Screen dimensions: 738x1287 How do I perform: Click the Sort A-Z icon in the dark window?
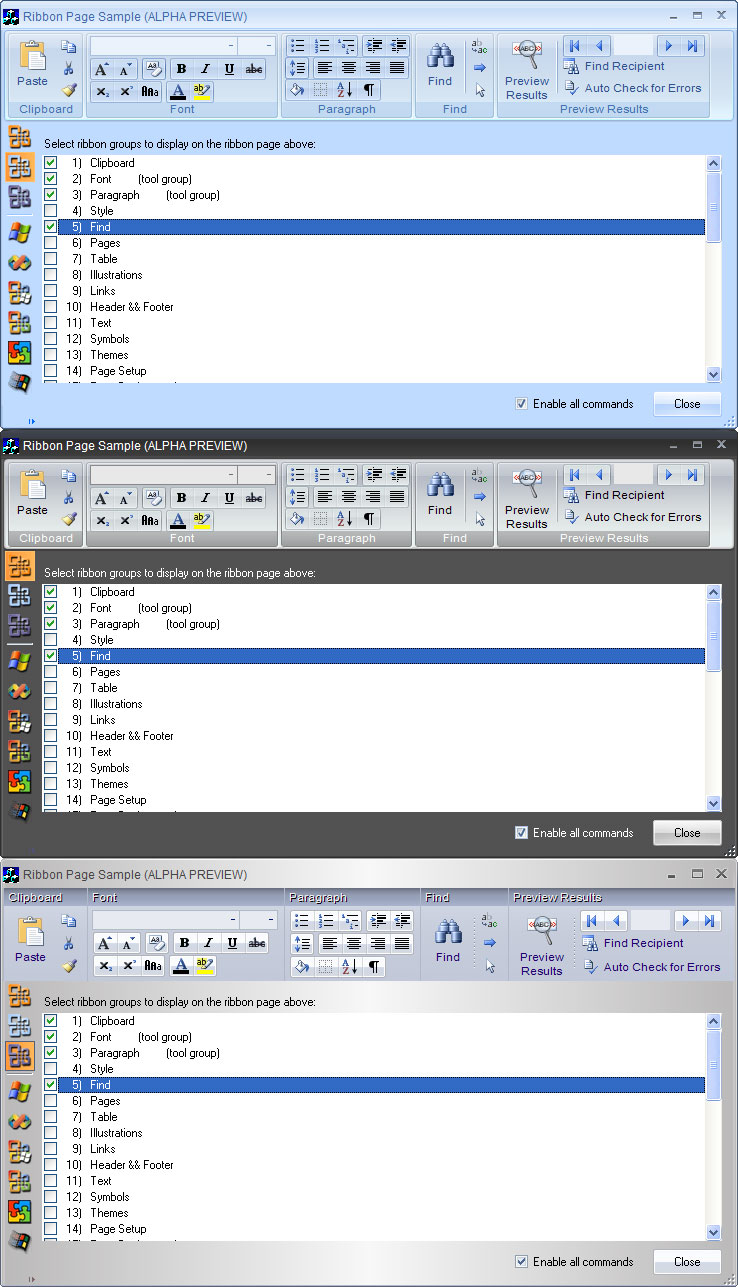point(345,518)
